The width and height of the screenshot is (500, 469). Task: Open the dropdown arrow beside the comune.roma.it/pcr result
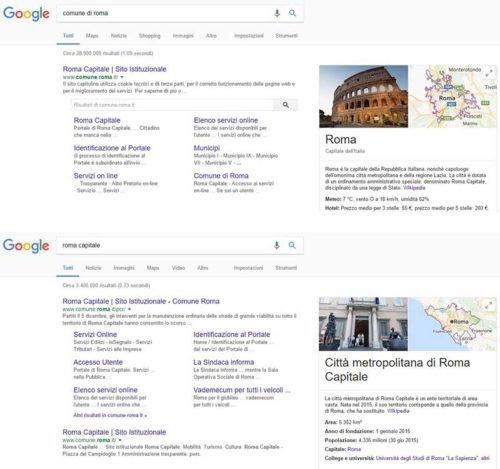(x=129, y=309)
